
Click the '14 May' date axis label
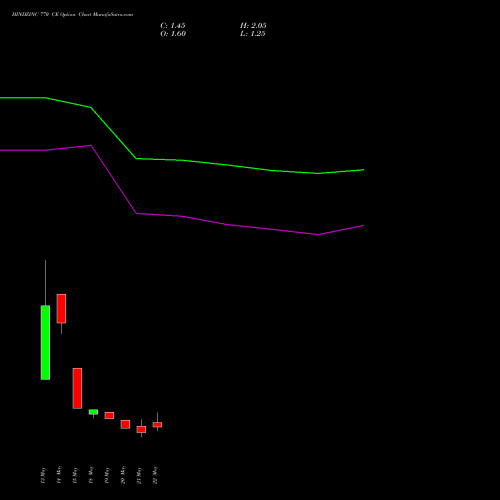(x=59, y=475)
